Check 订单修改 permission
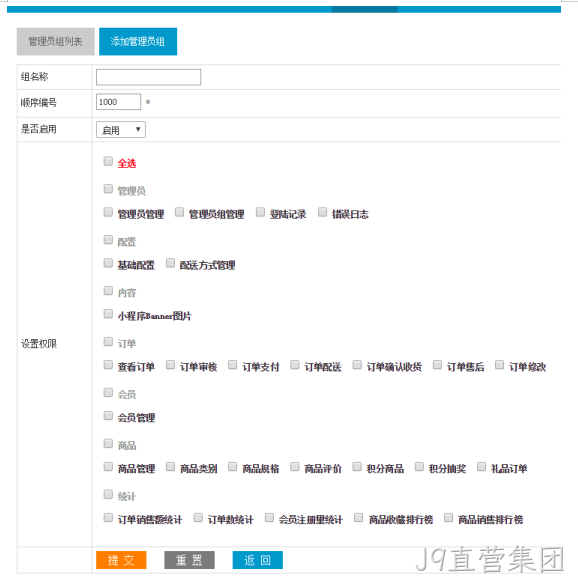The height and width of the screenshot is (584, 578). [x=499, y=365]
